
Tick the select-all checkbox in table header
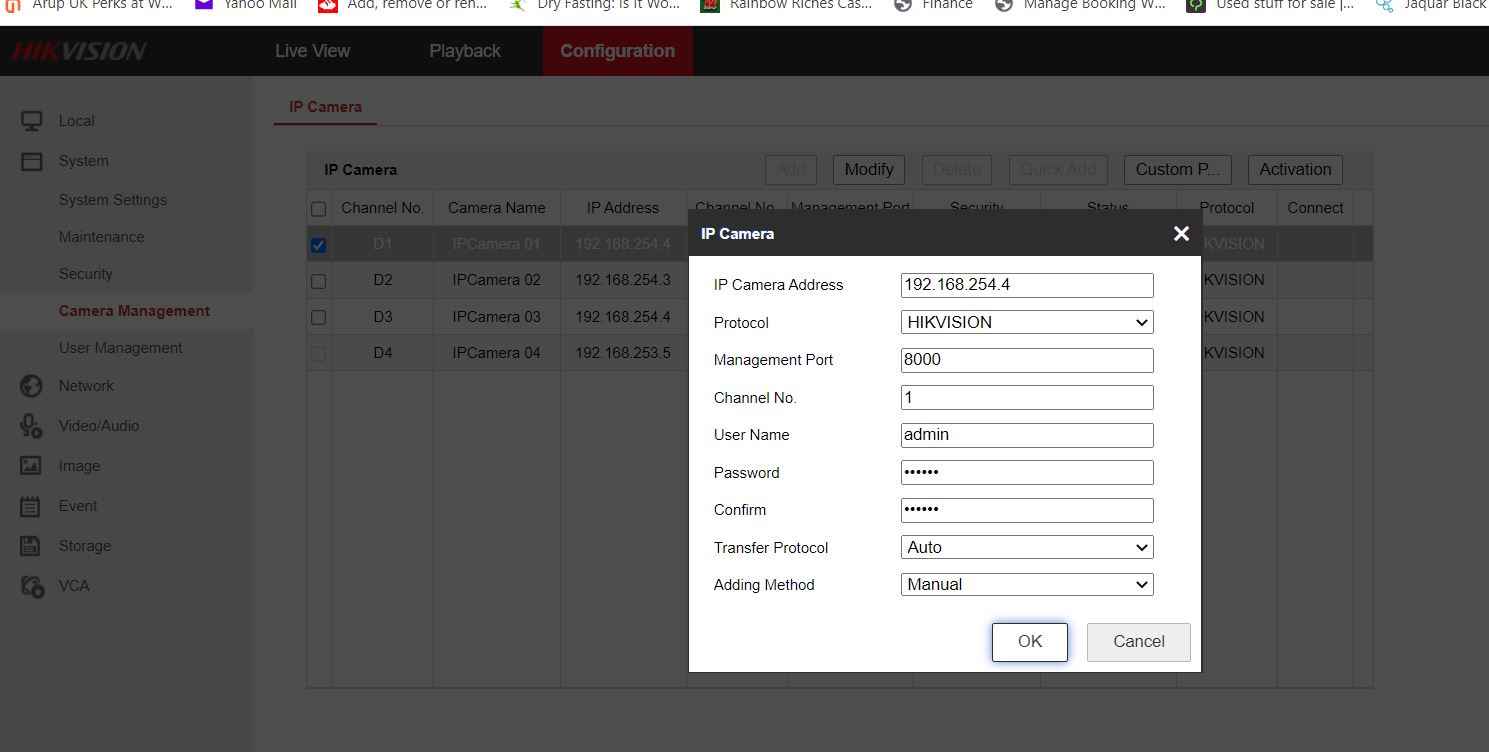pos(318,209)
